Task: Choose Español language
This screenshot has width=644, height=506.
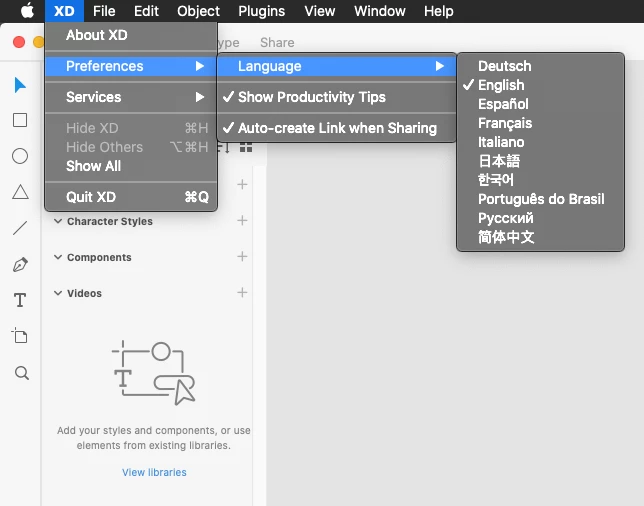Action: click(x=540, y=104)
